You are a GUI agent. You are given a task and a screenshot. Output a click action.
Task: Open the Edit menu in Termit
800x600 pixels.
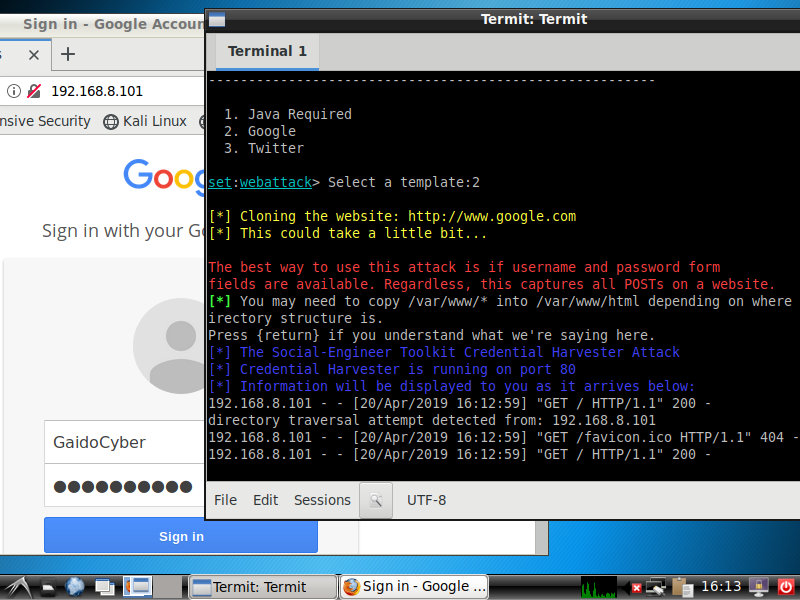point(265,500)
